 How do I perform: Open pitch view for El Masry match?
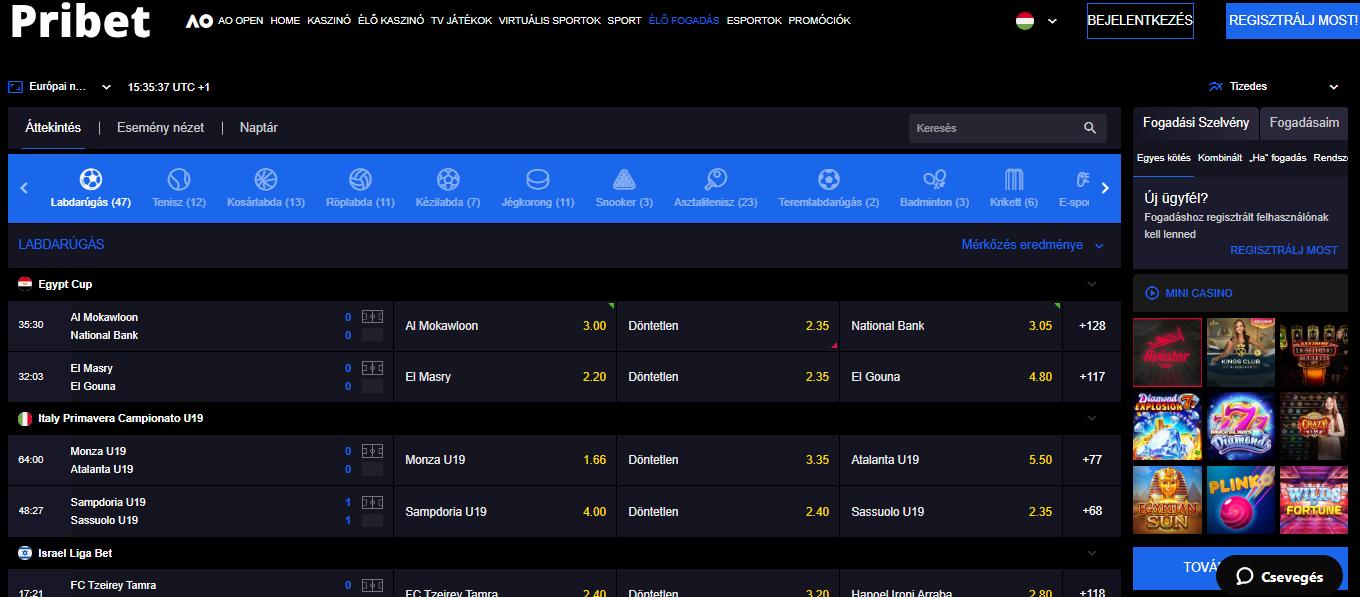point(372,368)
